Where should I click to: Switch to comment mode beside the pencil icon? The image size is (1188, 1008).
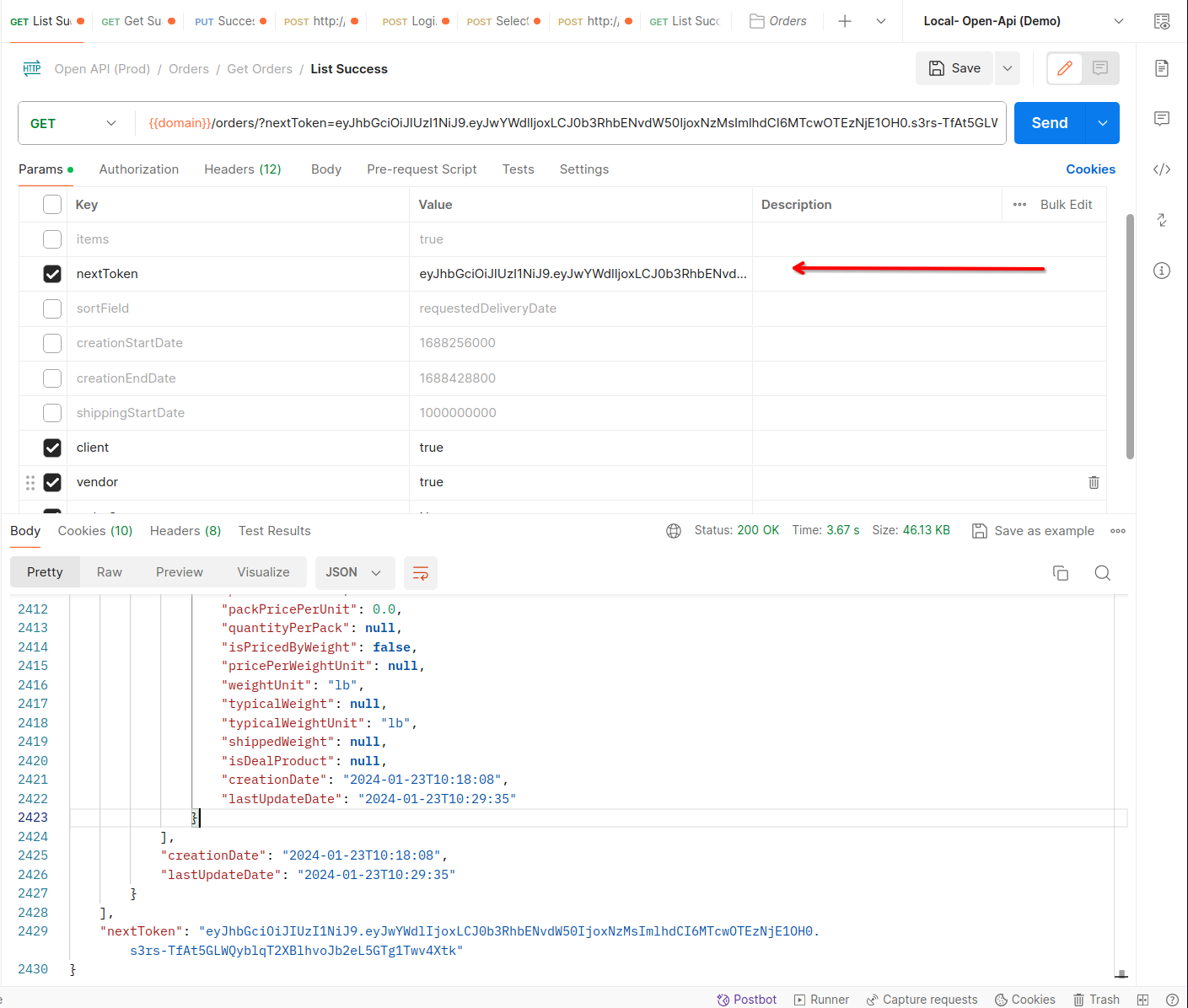click(1100, 68)
